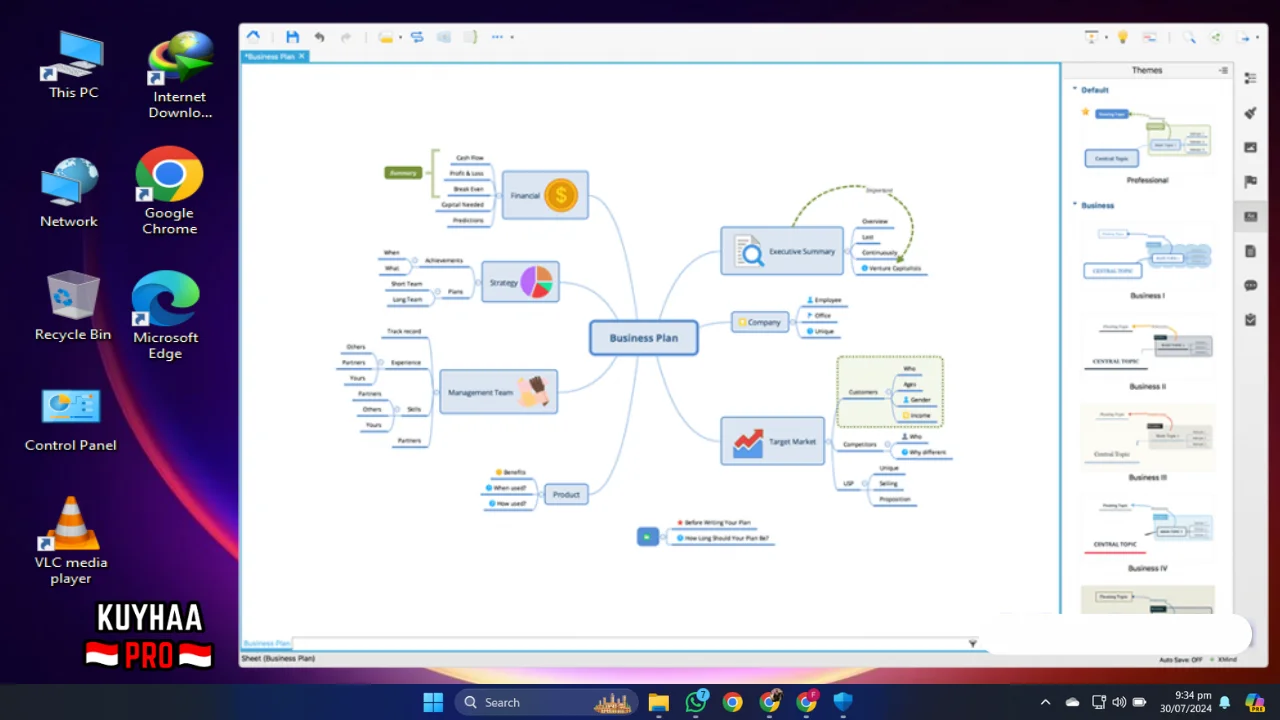Click the boundary toolbar icon
This screenshot has height=720, width=1280.
pyautogui.click(x=444, y=37)
